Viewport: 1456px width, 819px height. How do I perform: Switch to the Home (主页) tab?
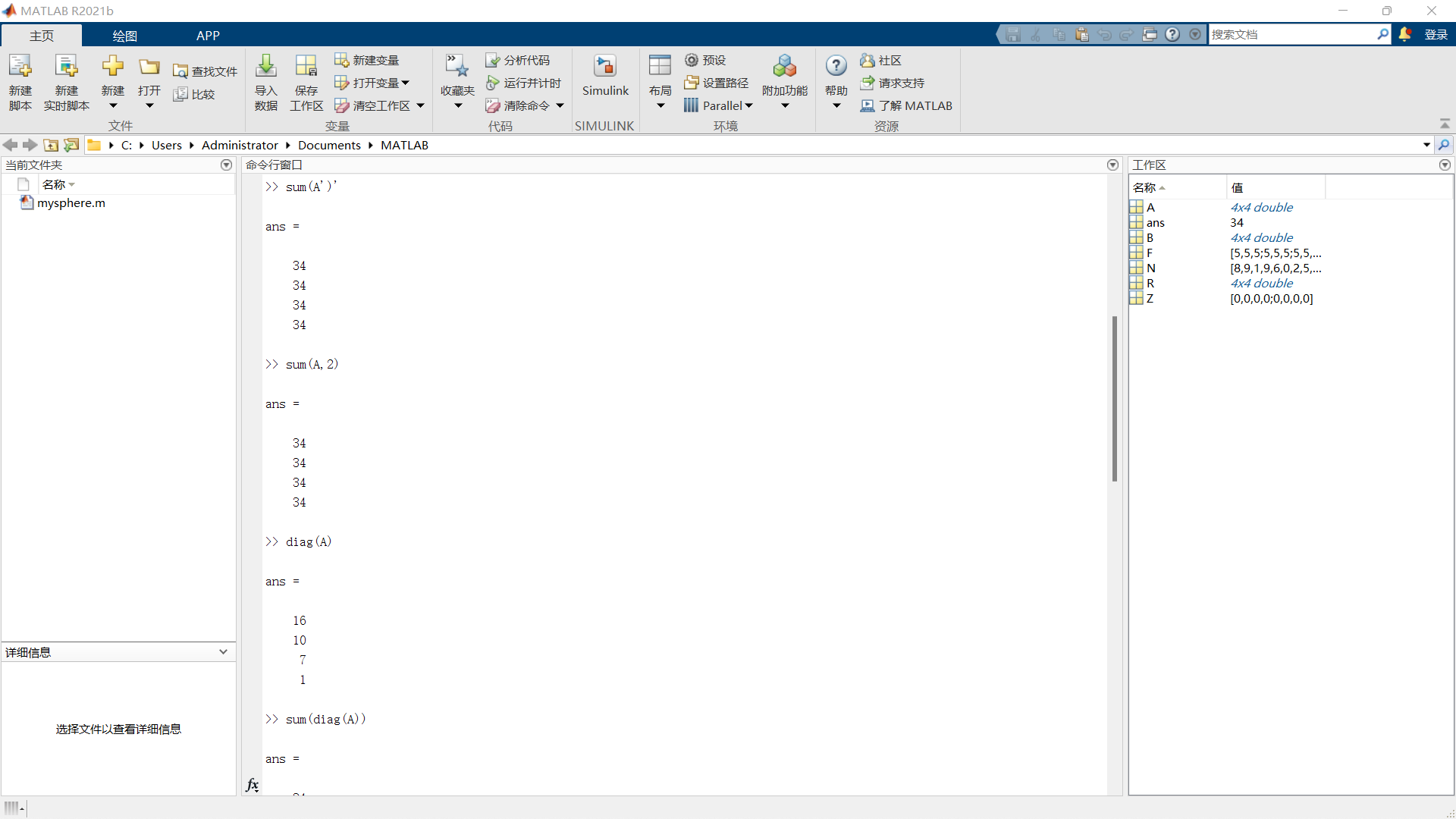(42, 36)
